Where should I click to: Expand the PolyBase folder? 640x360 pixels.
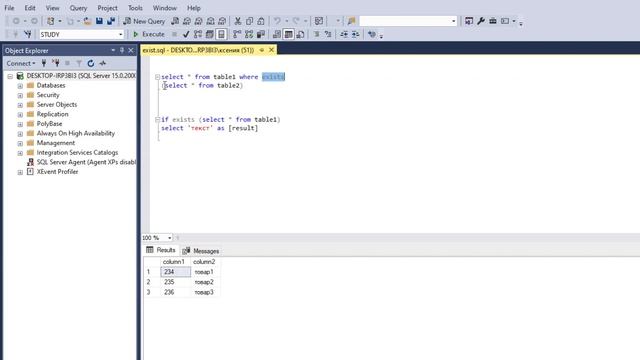point(20,124)
